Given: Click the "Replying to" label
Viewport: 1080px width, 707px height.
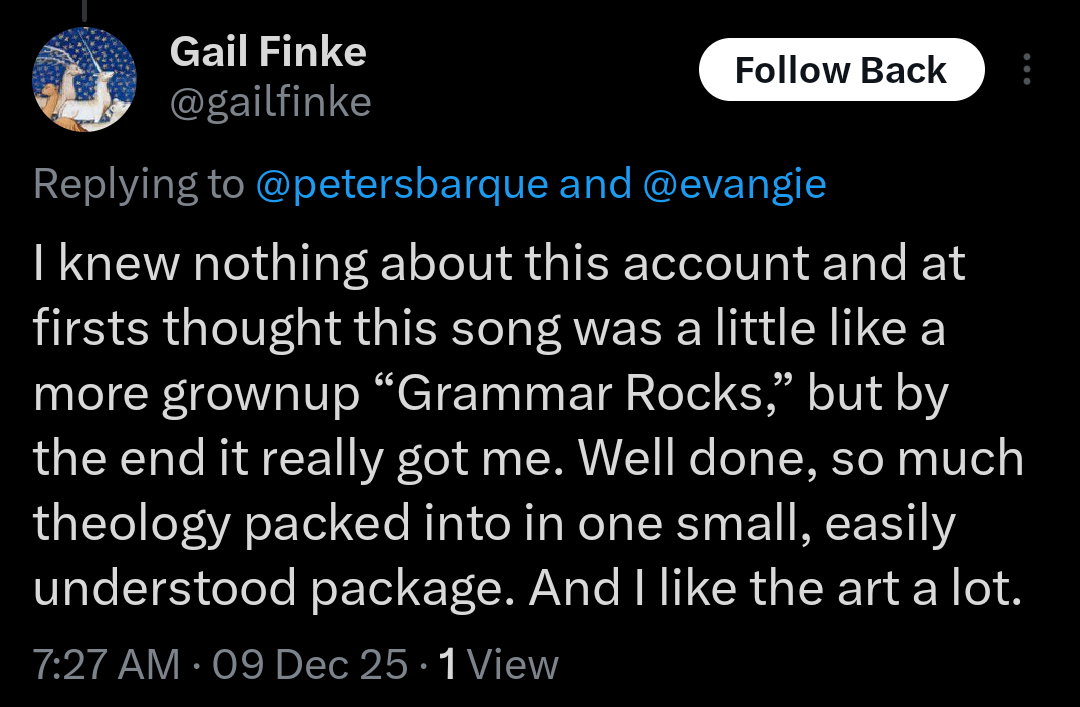Looking at the screenshot, I should 138,184.
